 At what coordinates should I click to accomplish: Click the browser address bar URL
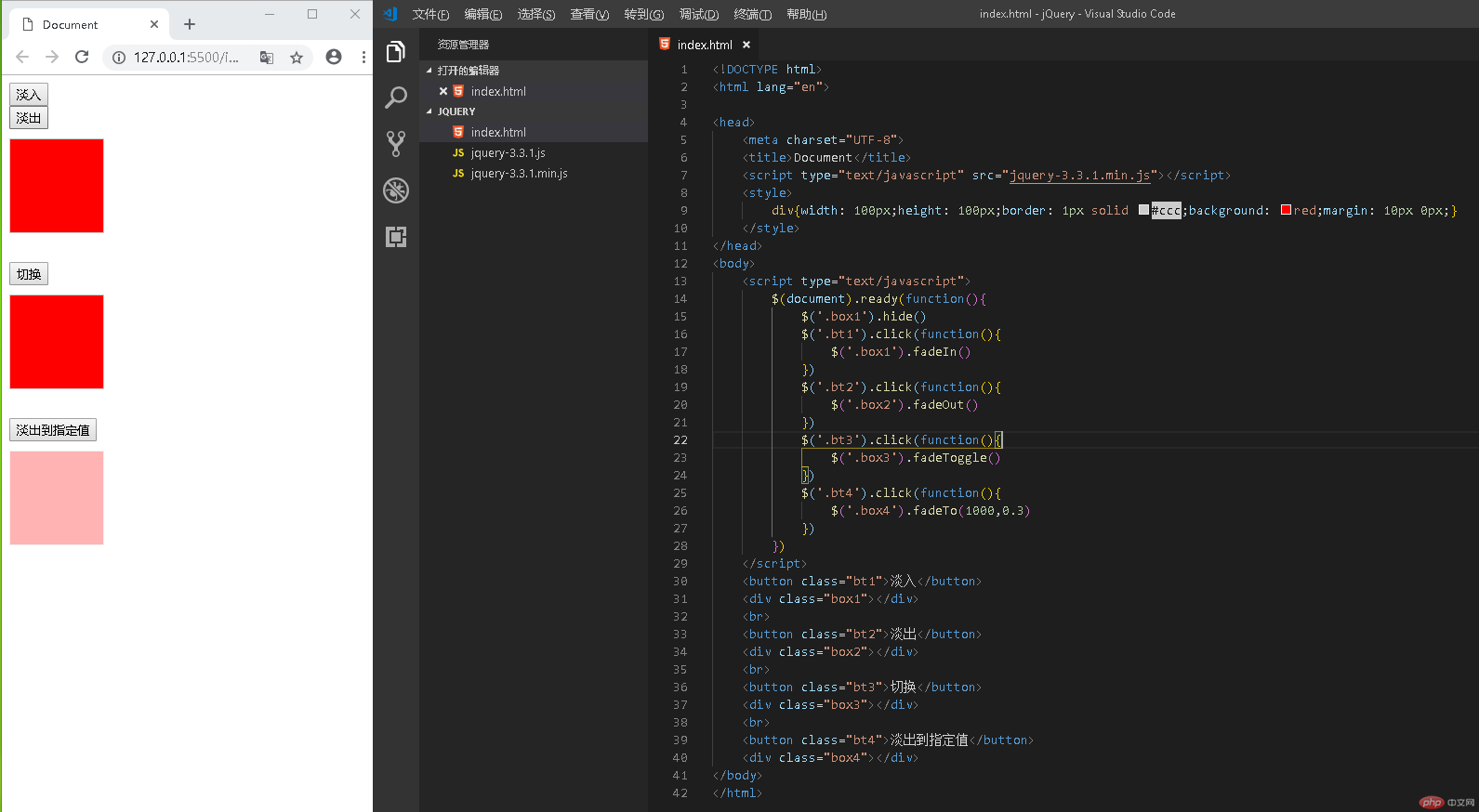pyautogui.click(x=186, y=58)
